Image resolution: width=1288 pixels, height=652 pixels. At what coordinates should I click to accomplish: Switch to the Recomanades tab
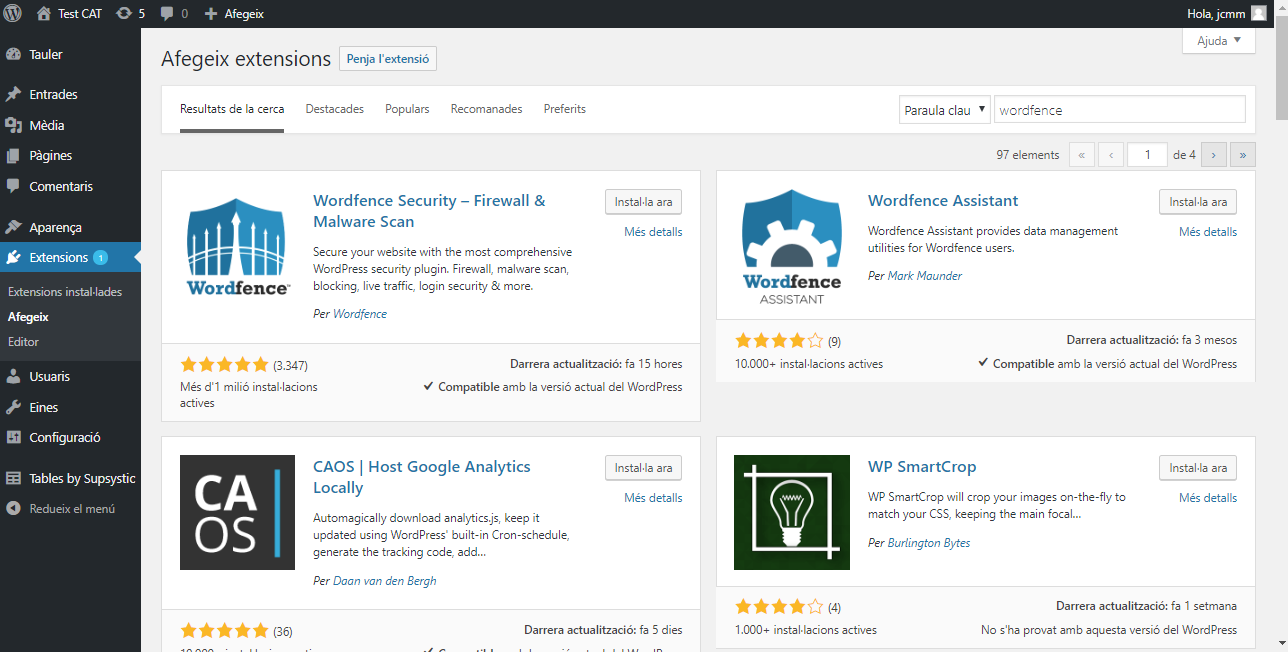coord(487,109)
